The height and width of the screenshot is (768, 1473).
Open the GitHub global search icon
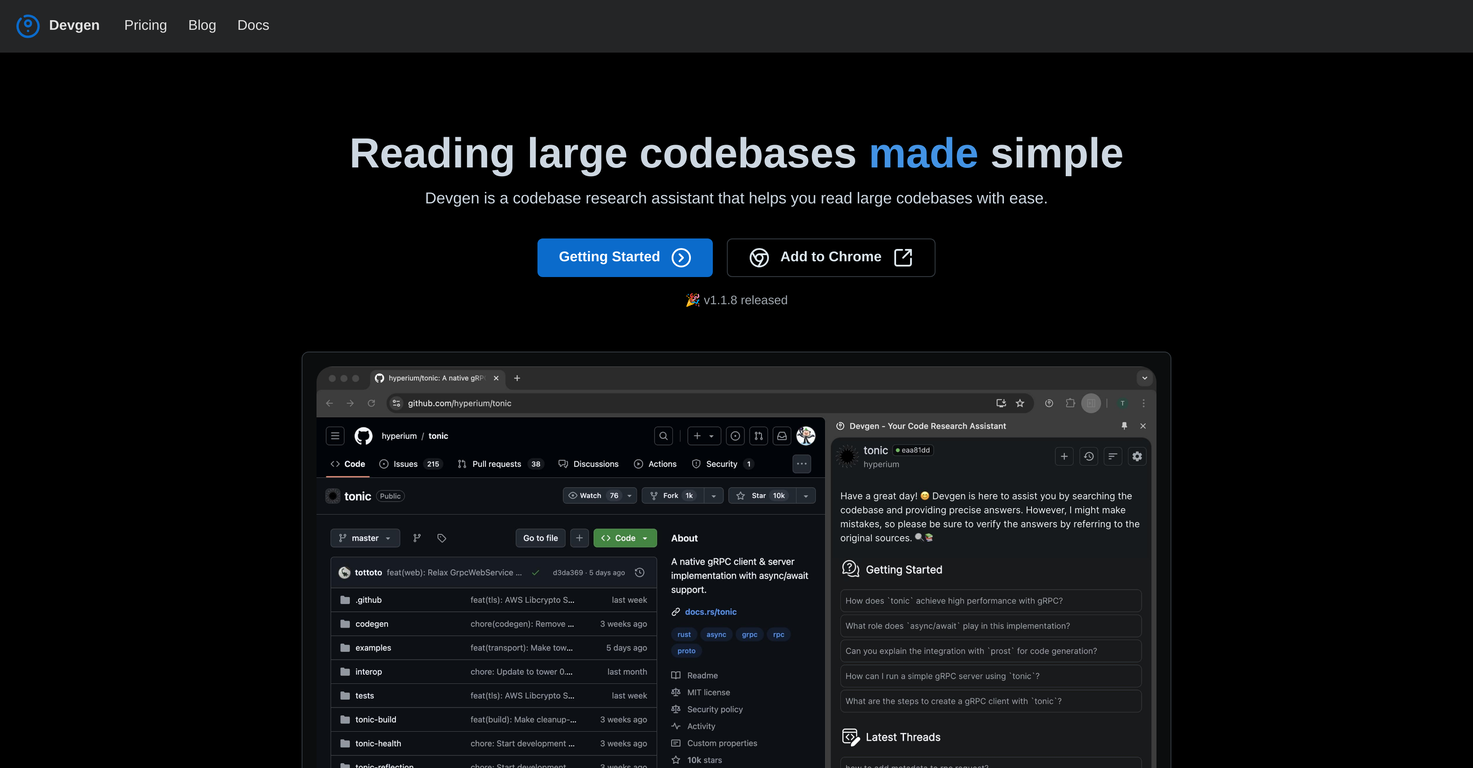point(663,435)
